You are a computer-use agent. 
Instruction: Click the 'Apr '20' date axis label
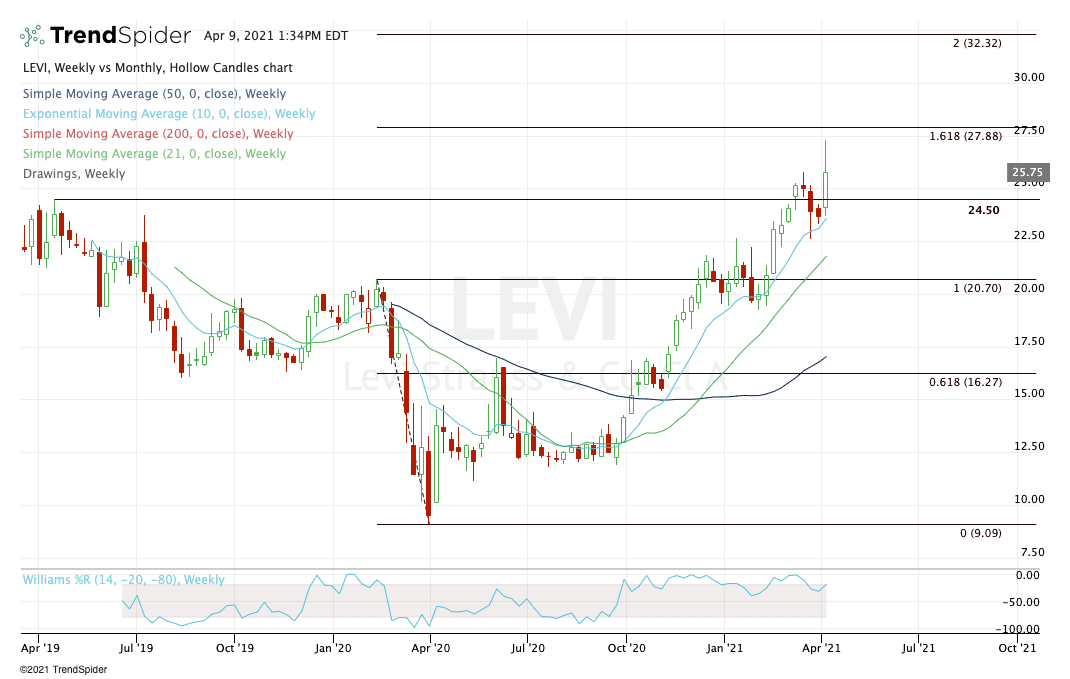[431, 648]
